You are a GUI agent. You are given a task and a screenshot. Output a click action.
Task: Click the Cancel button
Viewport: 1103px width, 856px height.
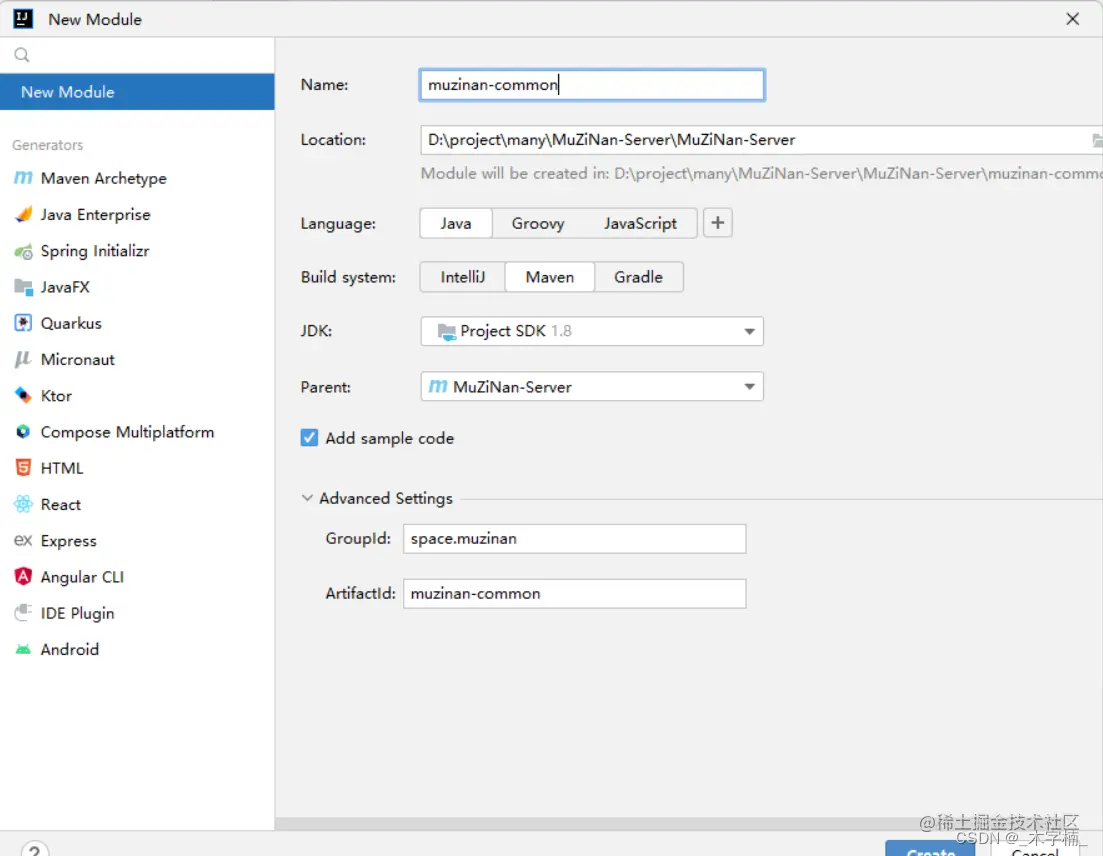pos(1034,849)
